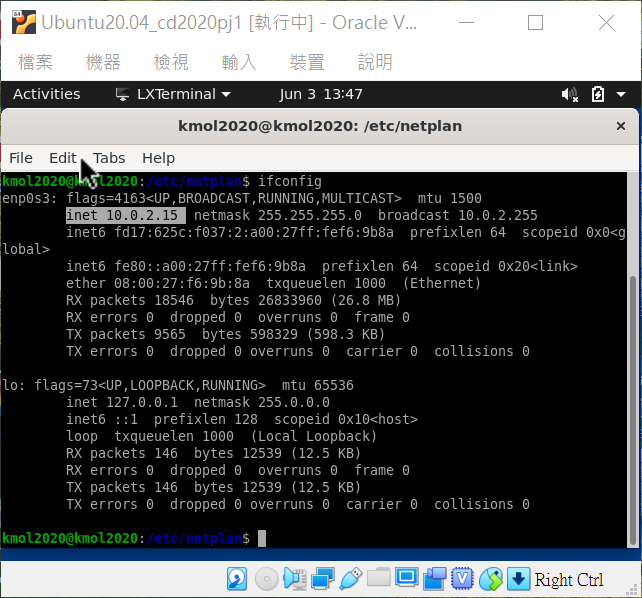Open the VirtualBox 機器 menu
The image size is (642, 598).
[x=103, y=62]
